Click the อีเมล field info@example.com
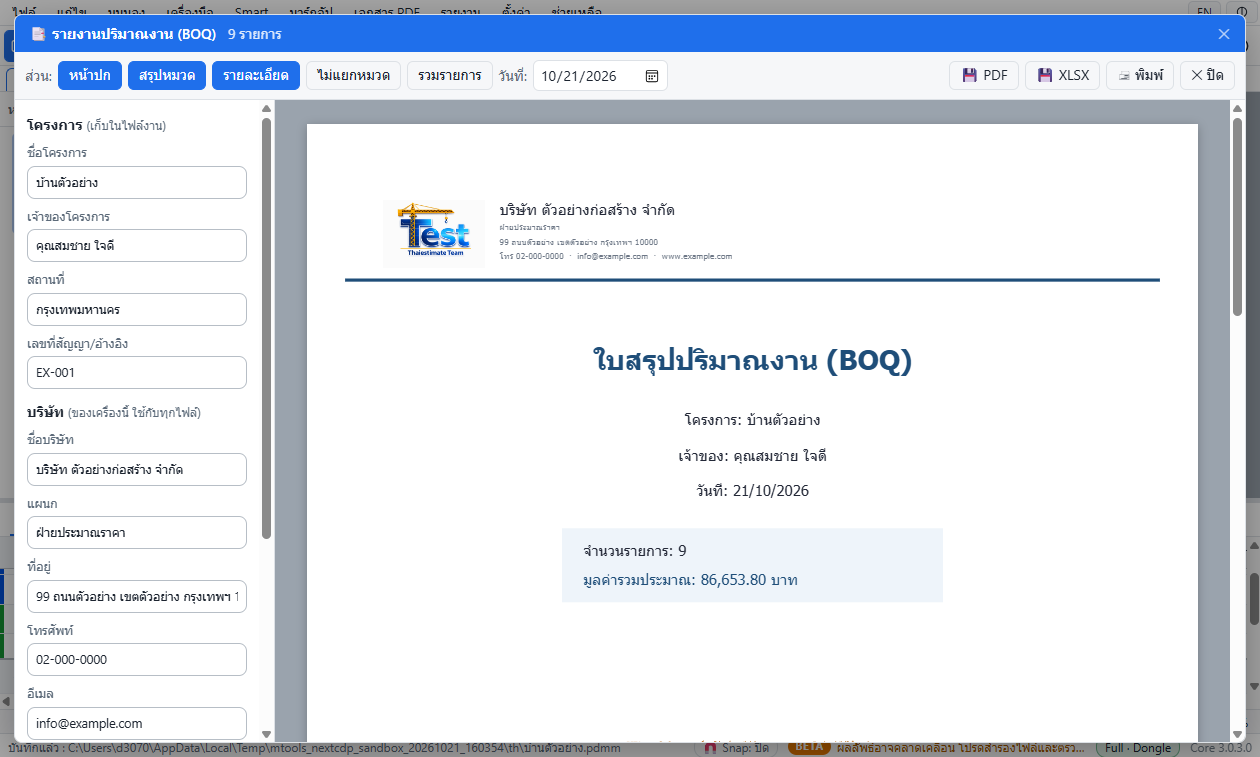The height and width of the screenshot is (757, 1260). click(x=137, y=723)
